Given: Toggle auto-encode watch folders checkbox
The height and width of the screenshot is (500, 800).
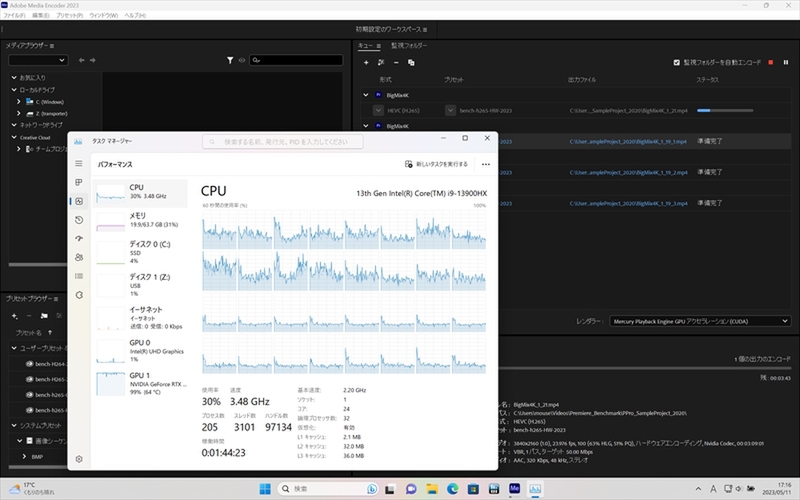Looking at the screenshot, I should pos(677,62).
